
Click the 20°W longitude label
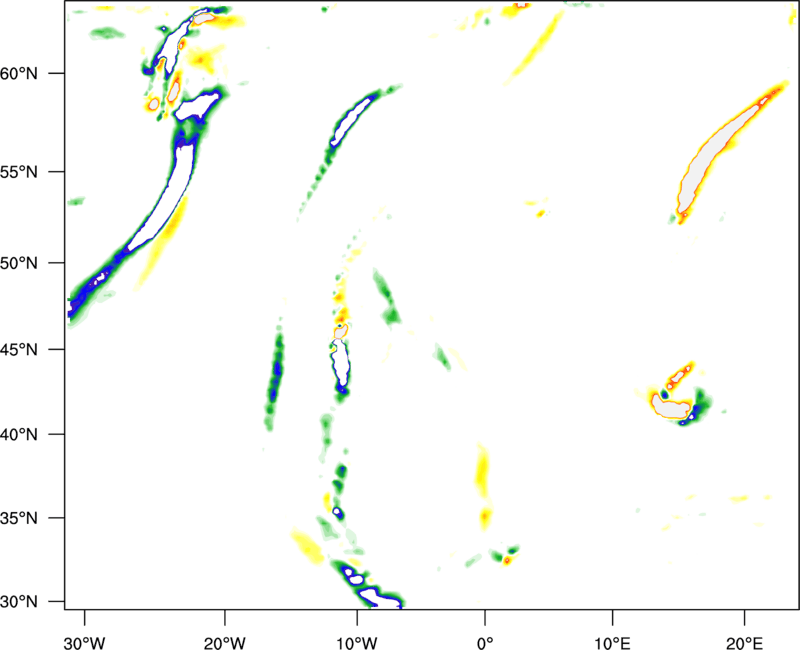point(224,643)
